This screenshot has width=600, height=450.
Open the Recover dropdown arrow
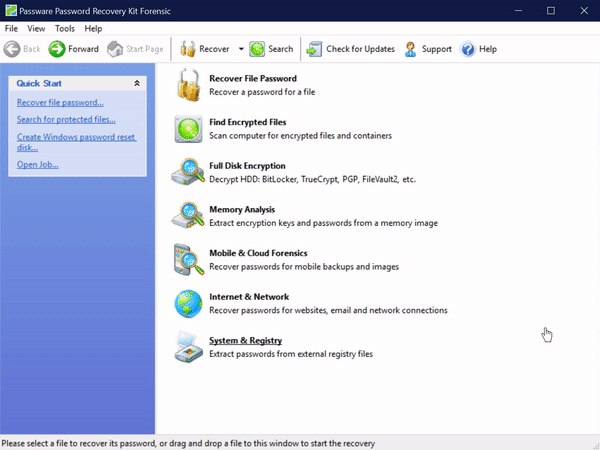[x=241, y=49]
